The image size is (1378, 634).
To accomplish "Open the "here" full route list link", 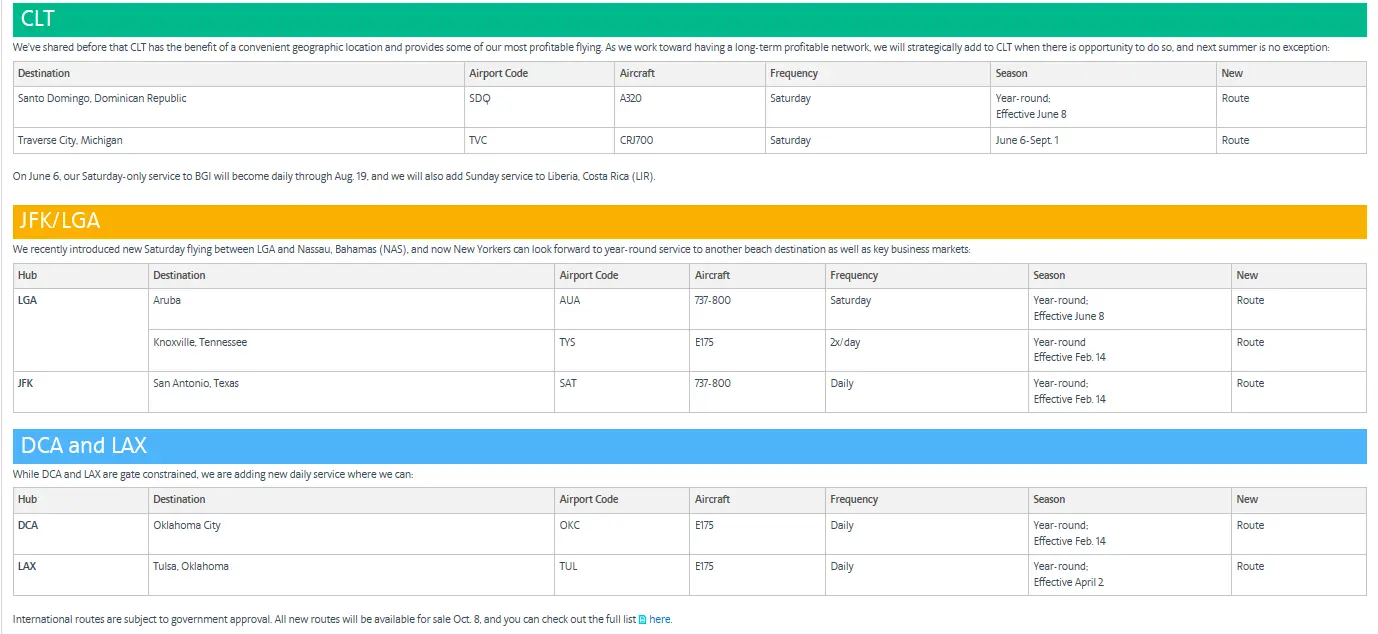I will [660, 619].
